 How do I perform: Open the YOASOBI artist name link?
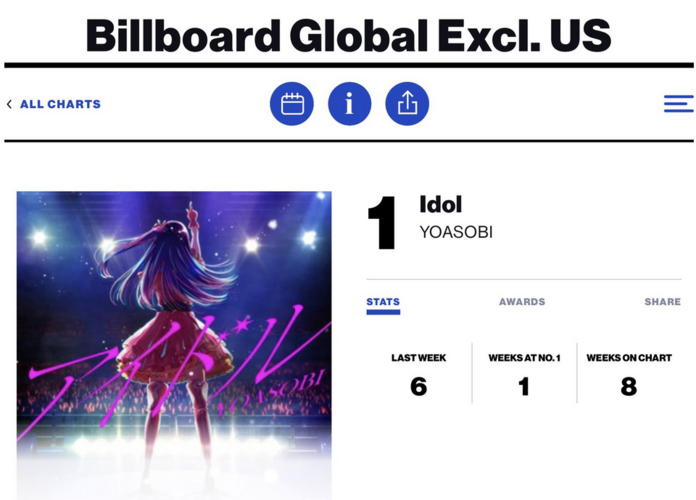click(456, 232)
